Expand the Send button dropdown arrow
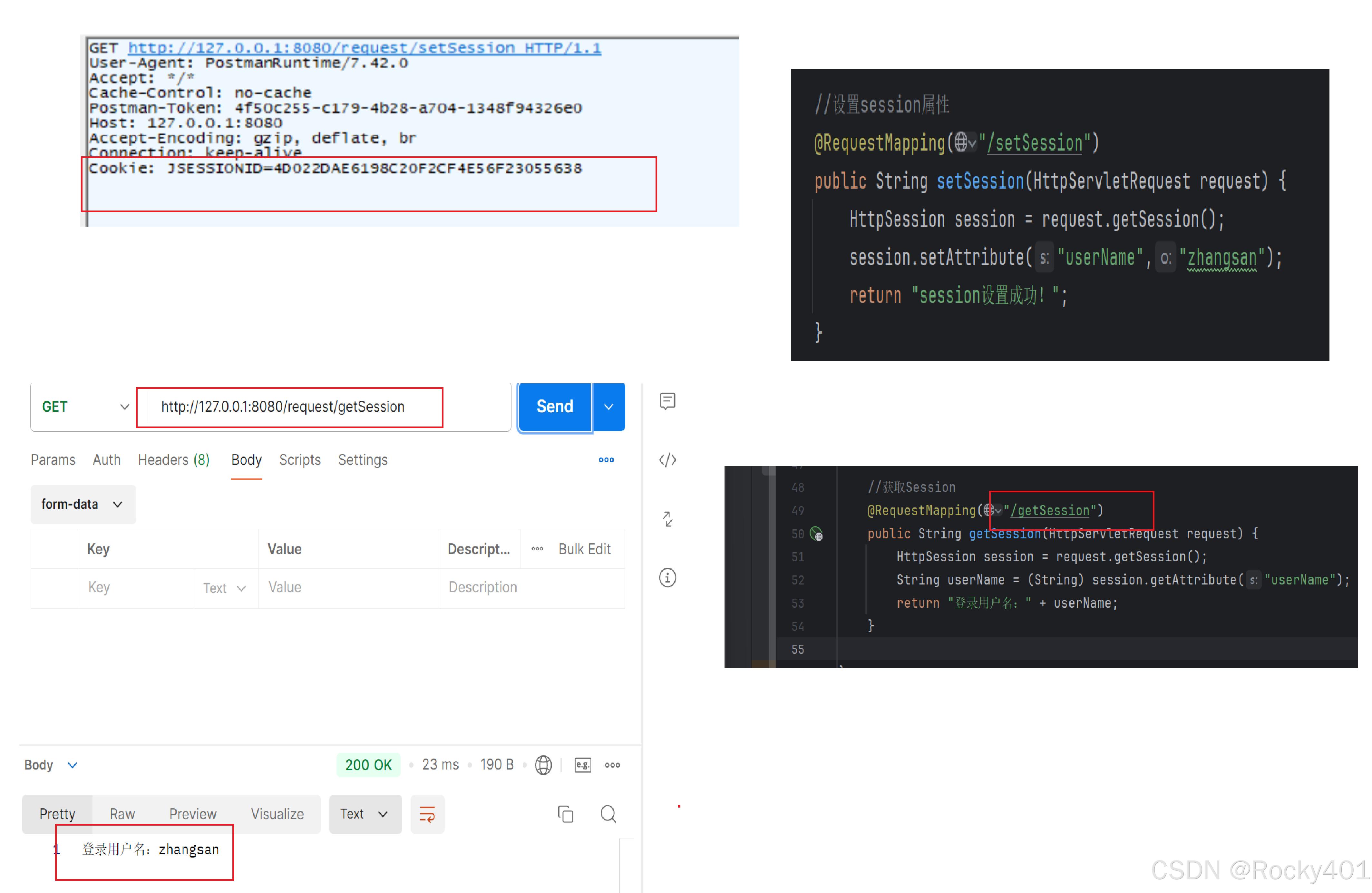1372x893 pixels. coord(608,407)
